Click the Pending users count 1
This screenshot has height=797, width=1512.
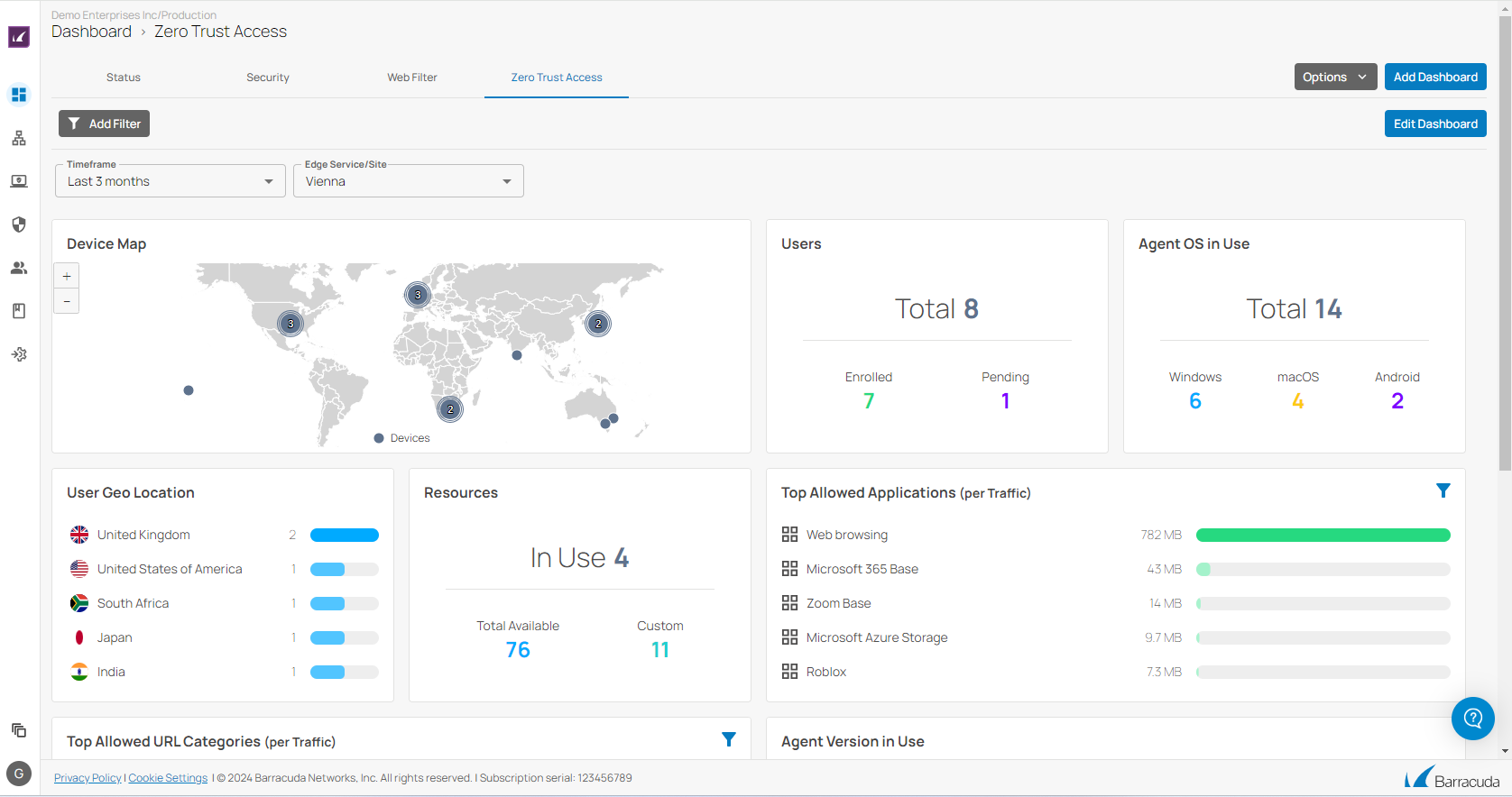(1005, 401)
